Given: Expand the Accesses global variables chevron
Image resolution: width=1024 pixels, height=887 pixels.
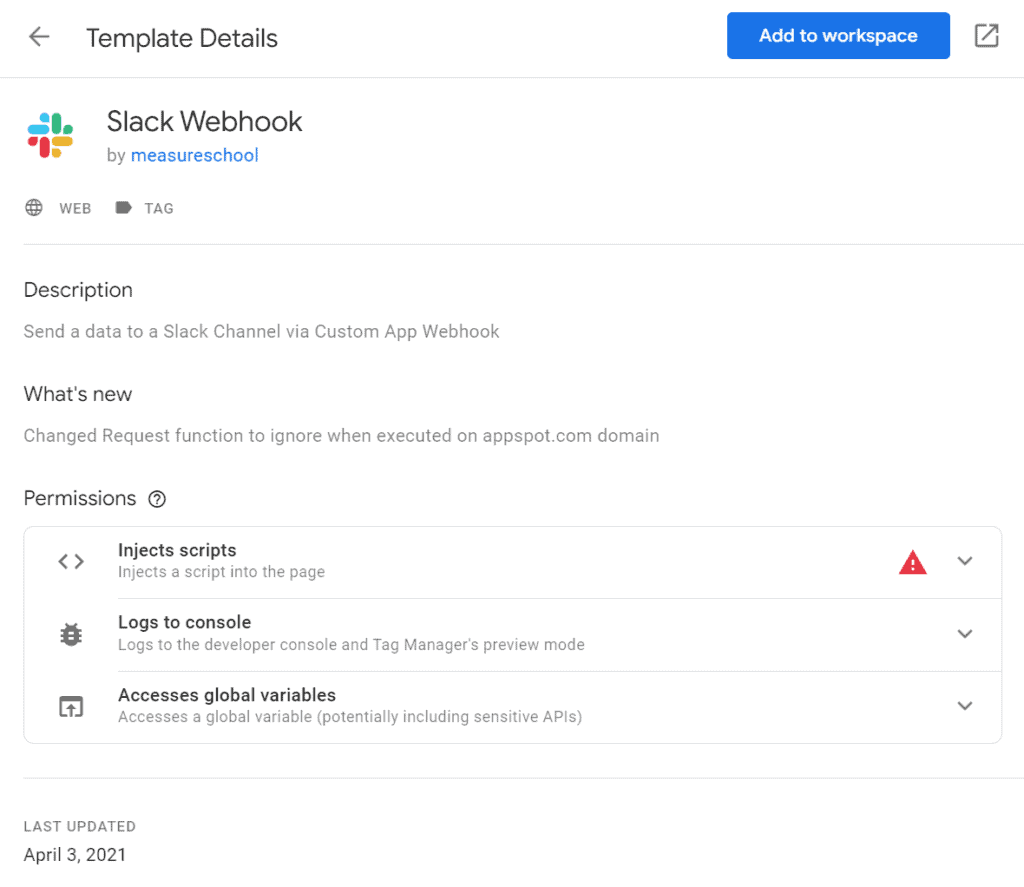Looking at the screenshot, I should (965, 706).
